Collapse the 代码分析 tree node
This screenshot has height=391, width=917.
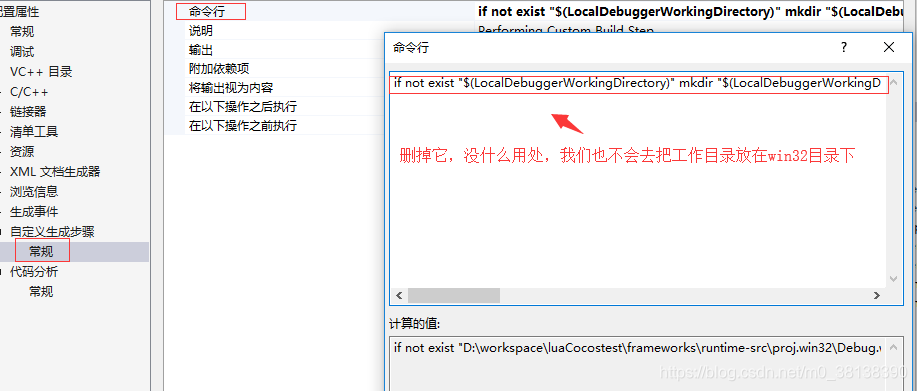tap(2, 272)
